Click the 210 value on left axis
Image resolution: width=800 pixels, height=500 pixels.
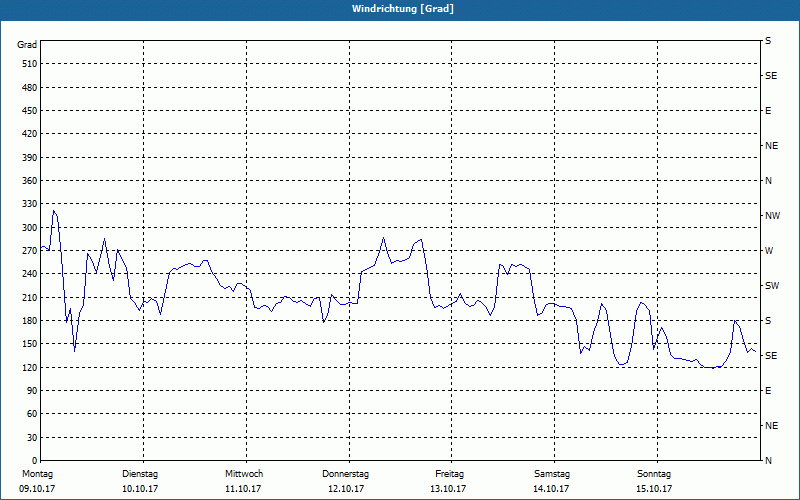point(29,297)
